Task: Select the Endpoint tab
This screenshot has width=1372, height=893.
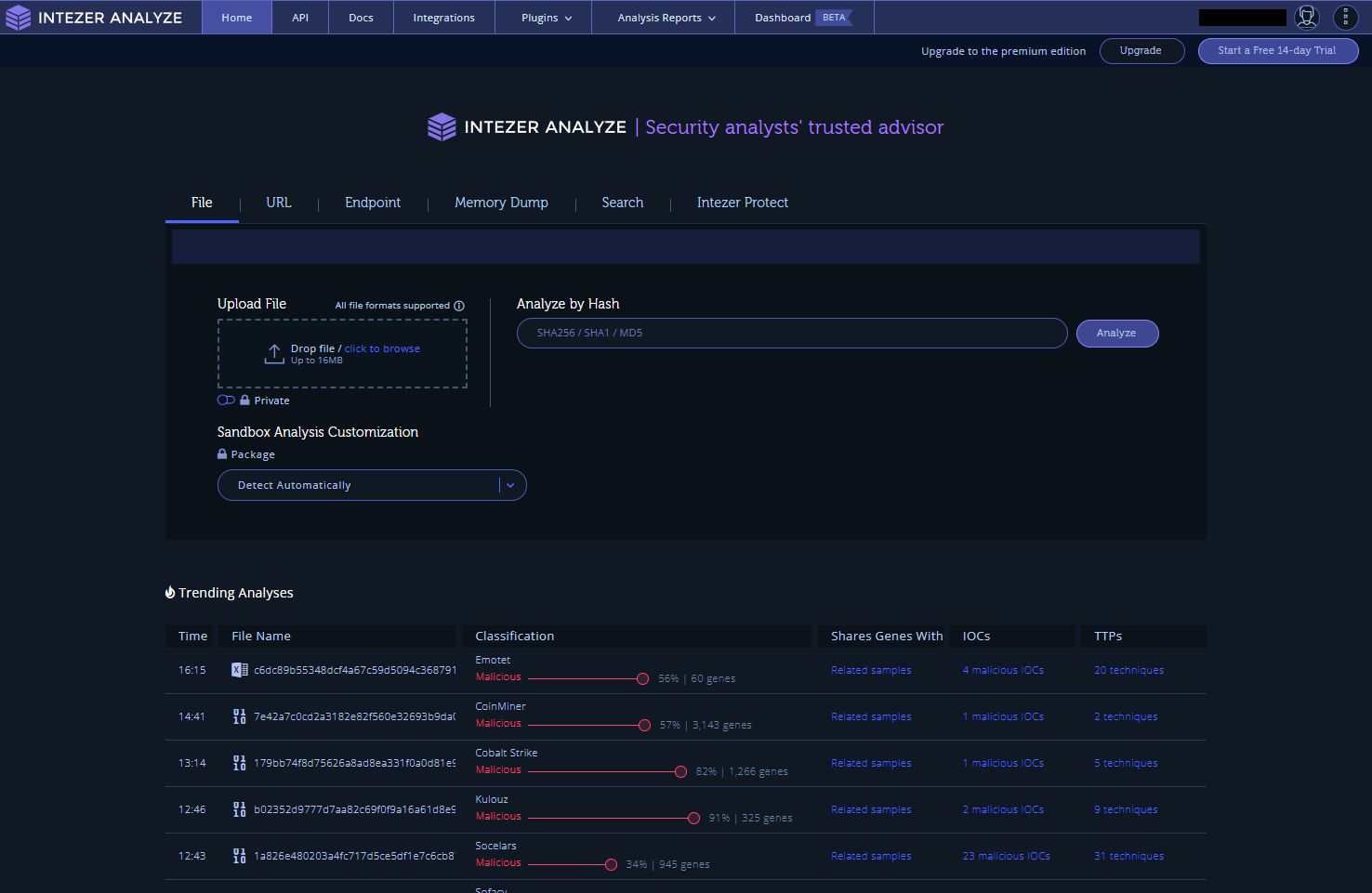Action: [x=372, y=203]
